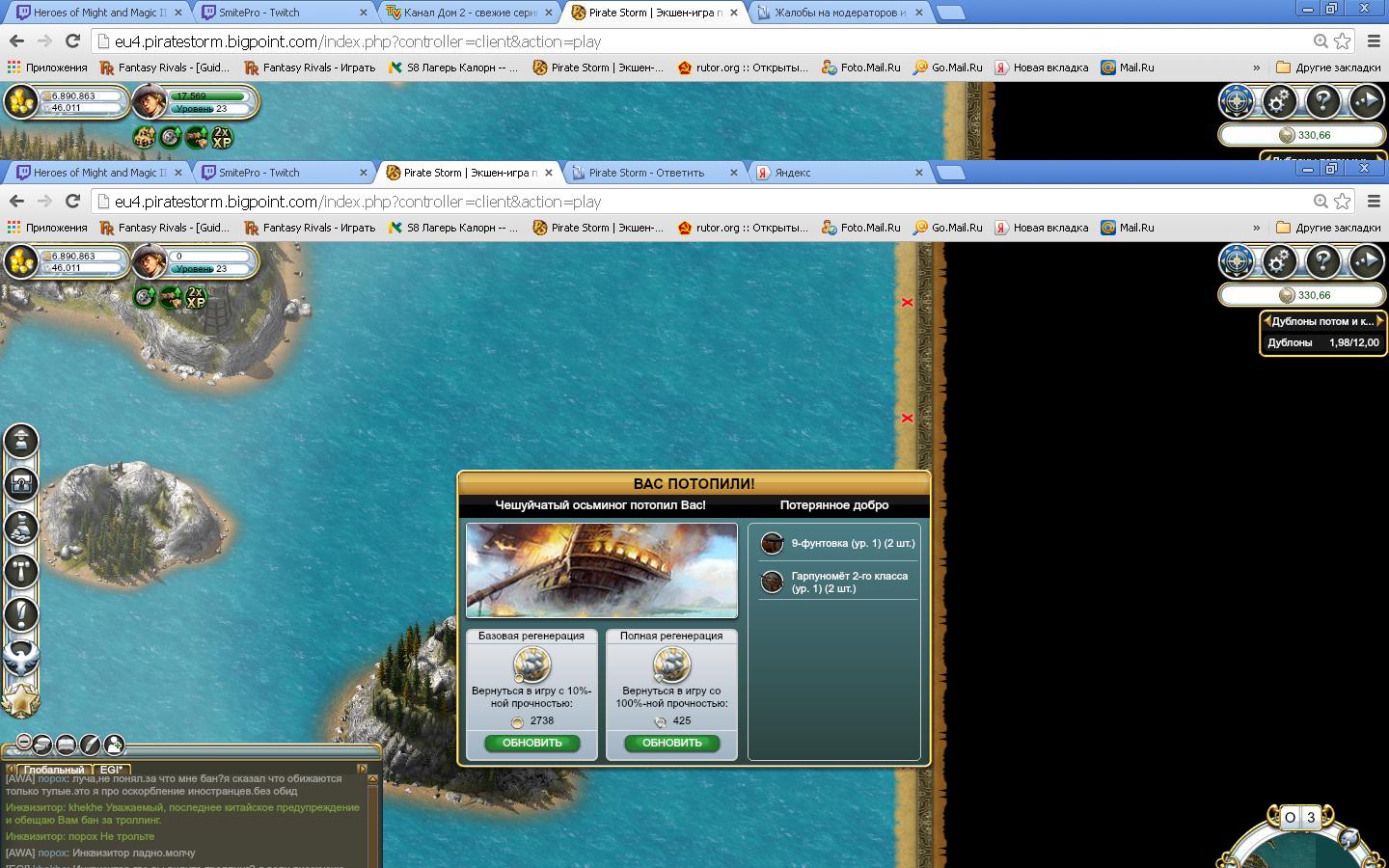
Task: Click green health bar in back window
Action: [210, 95]
